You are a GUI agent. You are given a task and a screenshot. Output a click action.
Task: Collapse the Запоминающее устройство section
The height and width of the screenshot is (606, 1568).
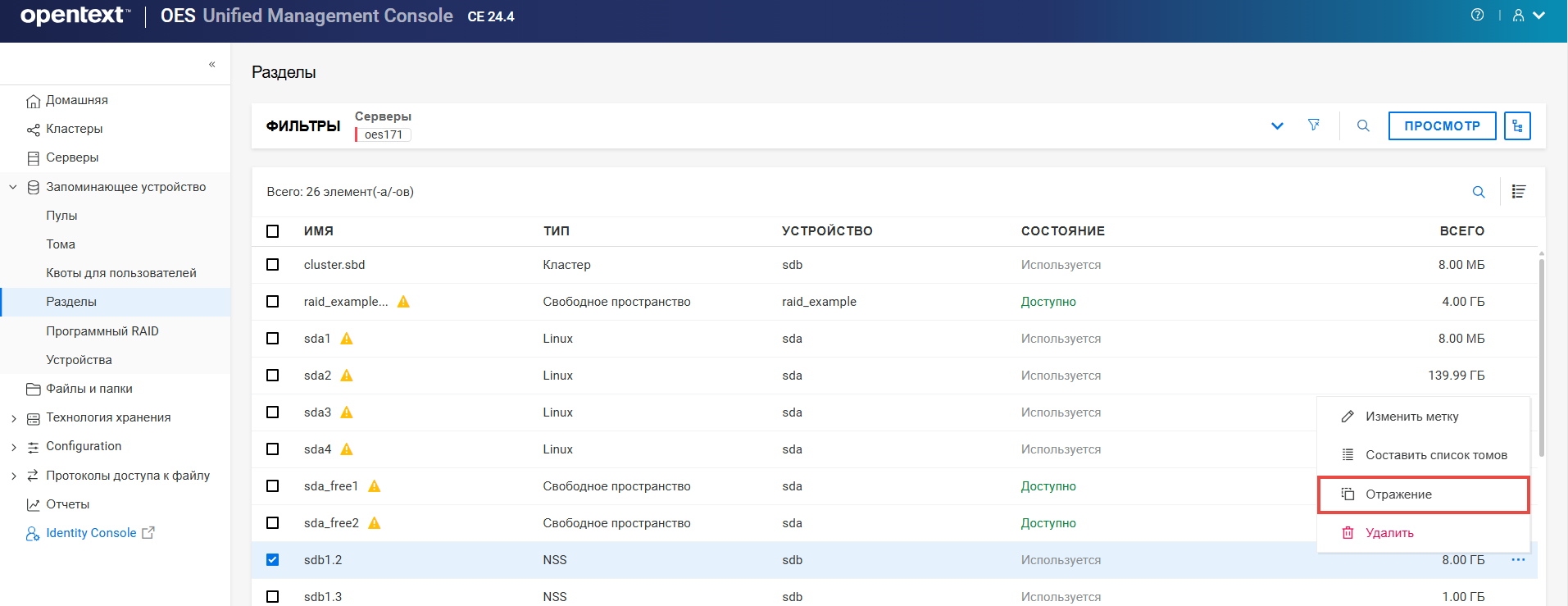tap(13, 187)
